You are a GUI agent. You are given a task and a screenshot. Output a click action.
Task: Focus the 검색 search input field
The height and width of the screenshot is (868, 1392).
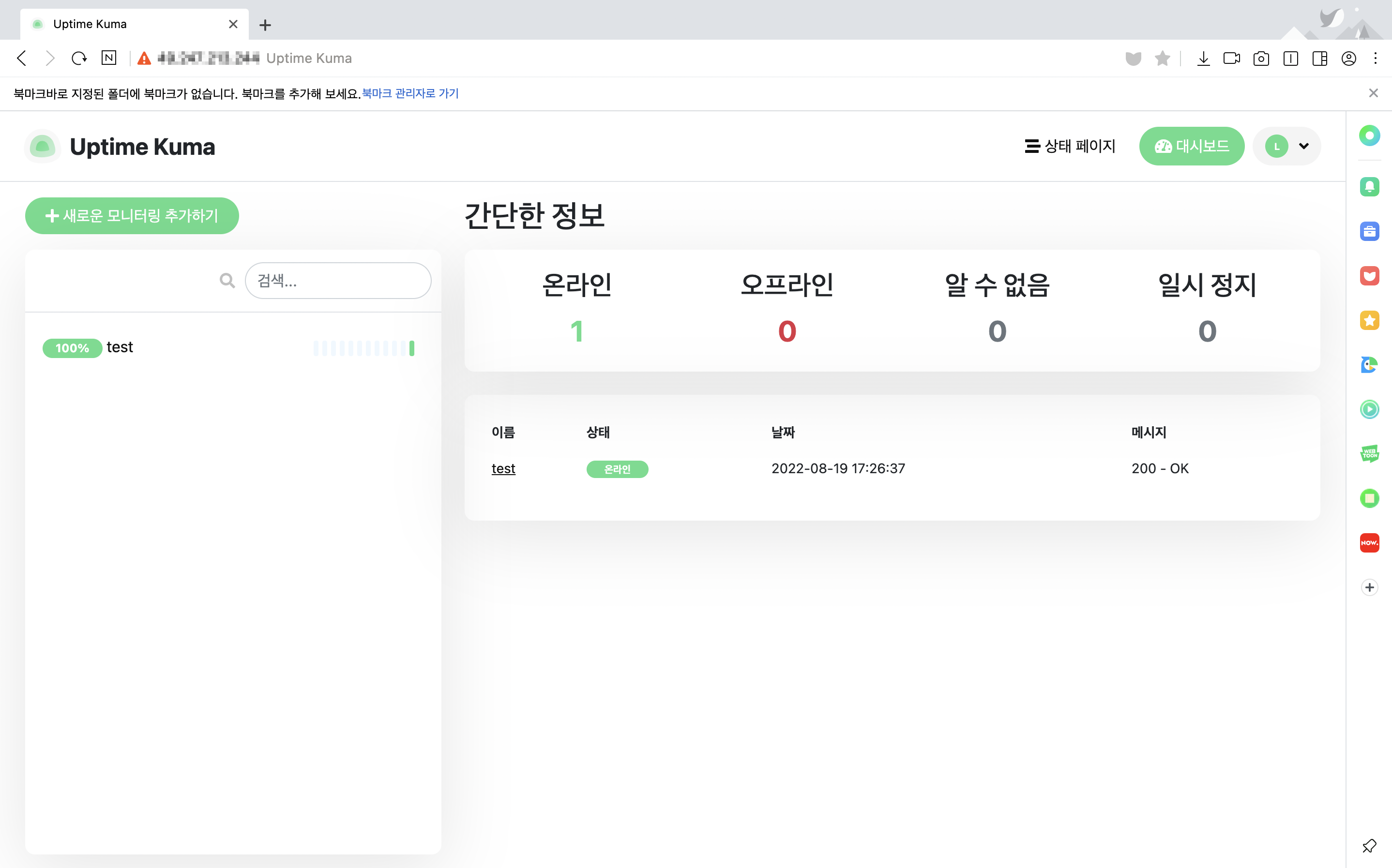338,281
